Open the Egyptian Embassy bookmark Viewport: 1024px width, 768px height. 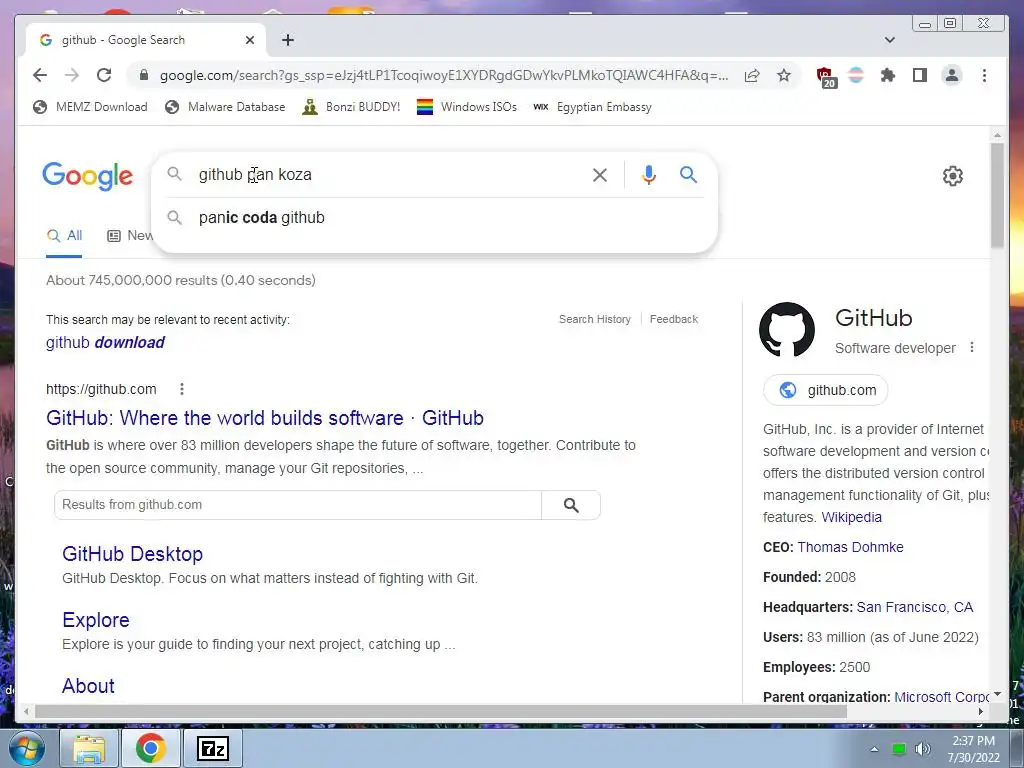(x=592, y=106)
